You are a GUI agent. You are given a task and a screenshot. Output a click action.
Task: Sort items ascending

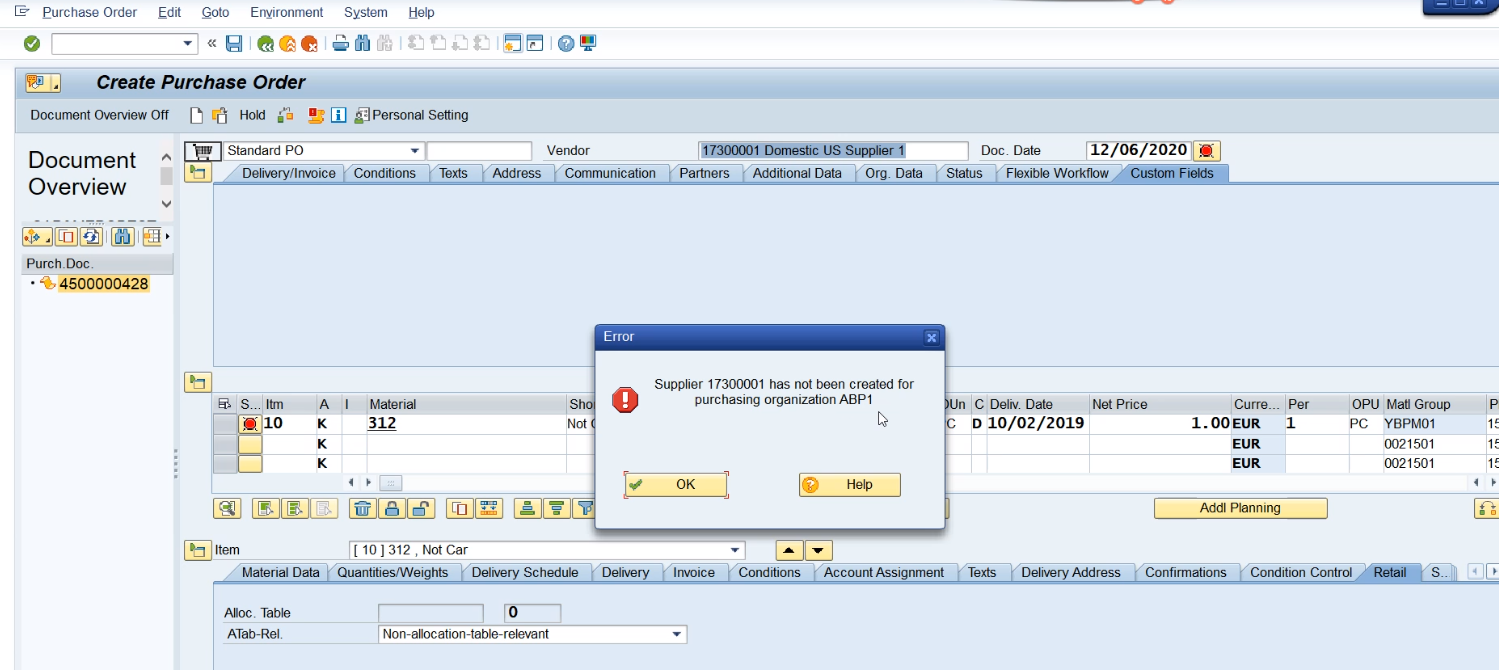click(530, 508)
